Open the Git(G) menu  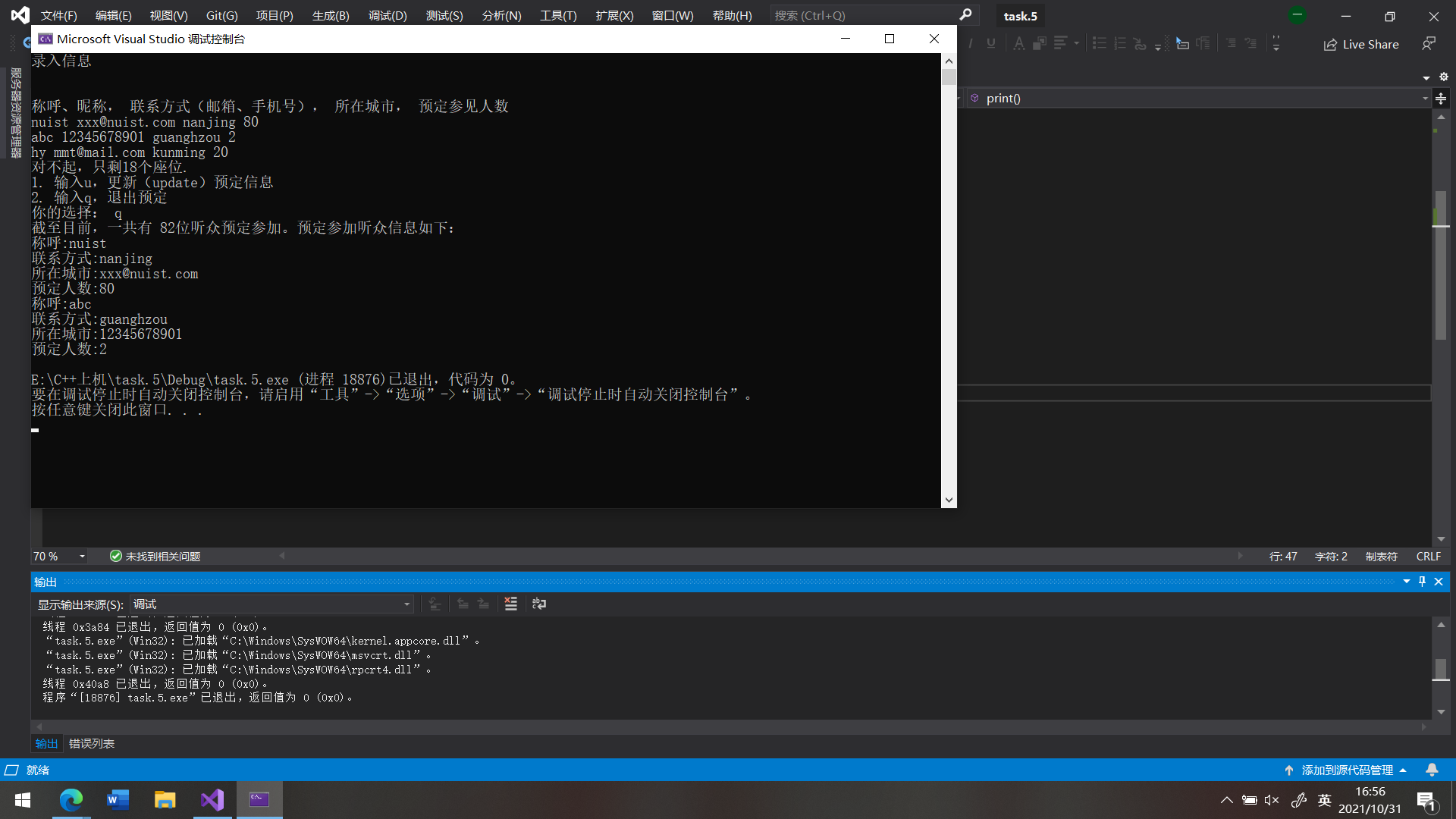pyautogui.click(x=221, y=15)
